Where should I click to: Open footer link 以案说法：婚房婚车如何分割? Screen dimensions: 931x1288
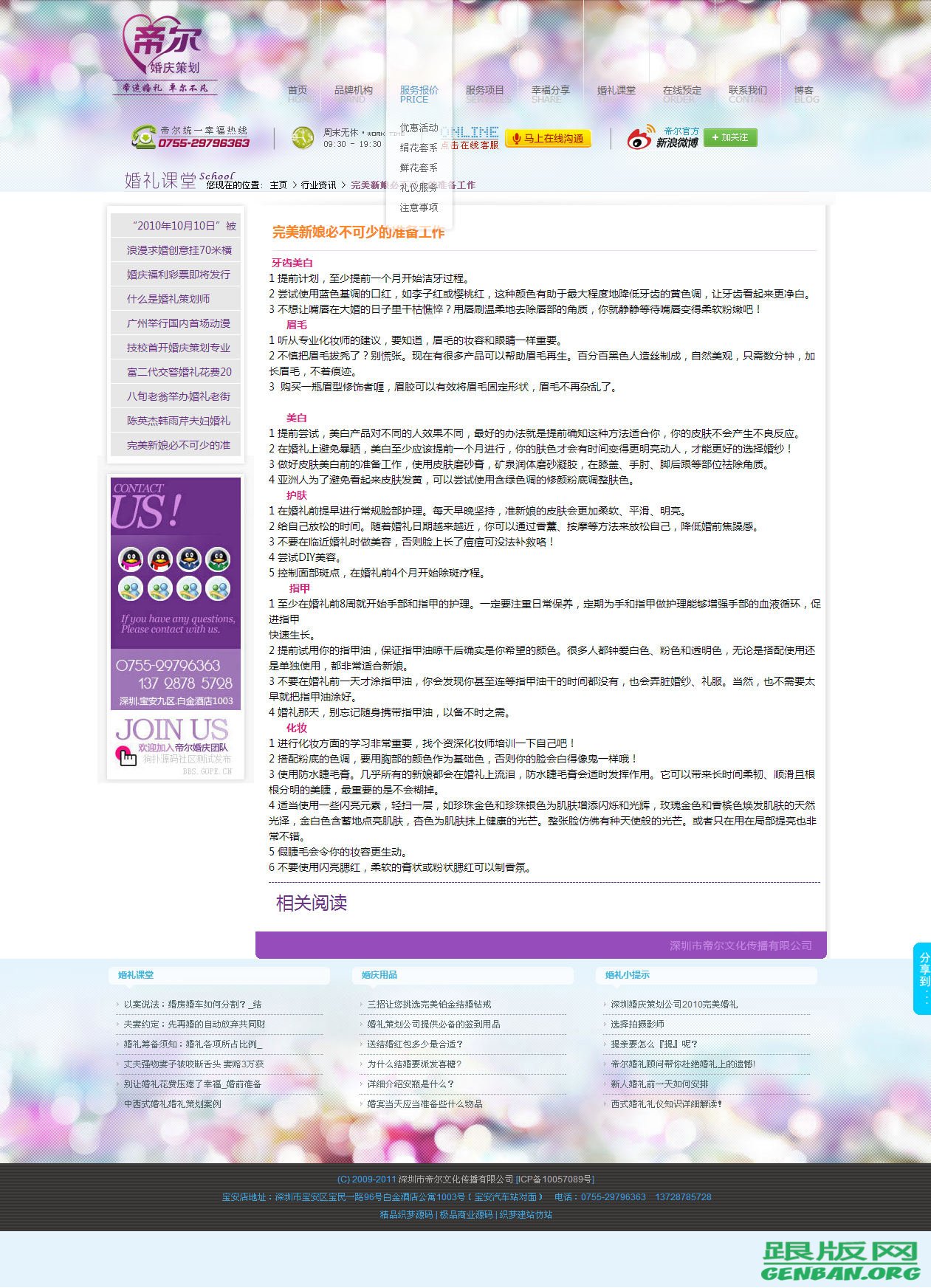pyautogui.click(x=192, y=1005)
